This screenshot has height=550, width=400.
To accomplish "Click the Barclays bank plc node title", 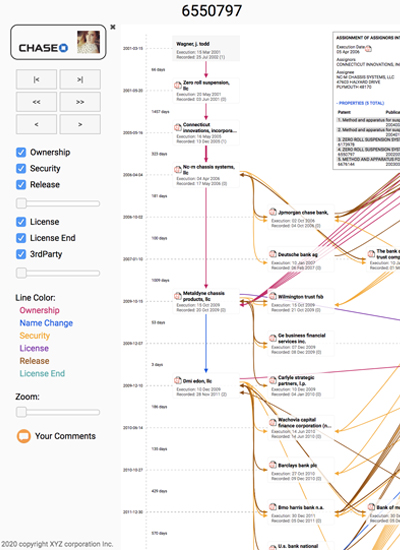I will point(298,465).
